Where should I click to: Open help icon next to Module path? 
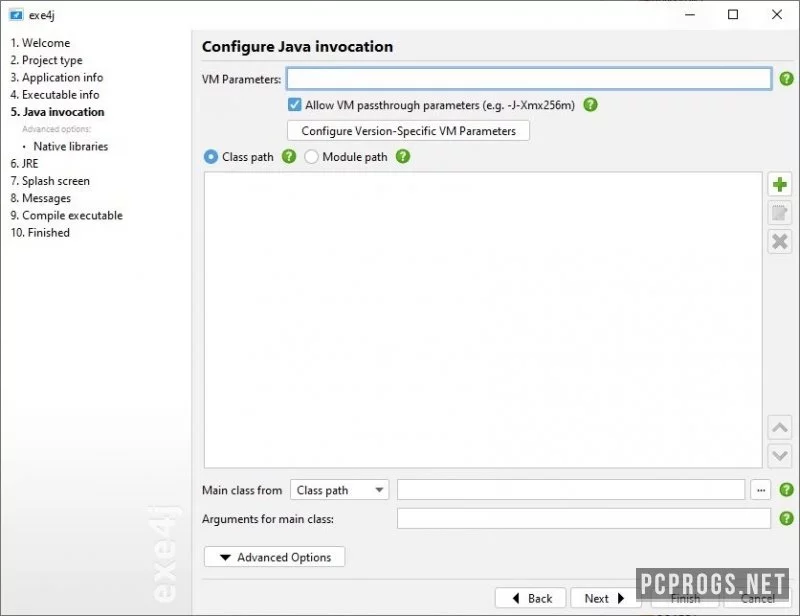[x=403, y=156]
